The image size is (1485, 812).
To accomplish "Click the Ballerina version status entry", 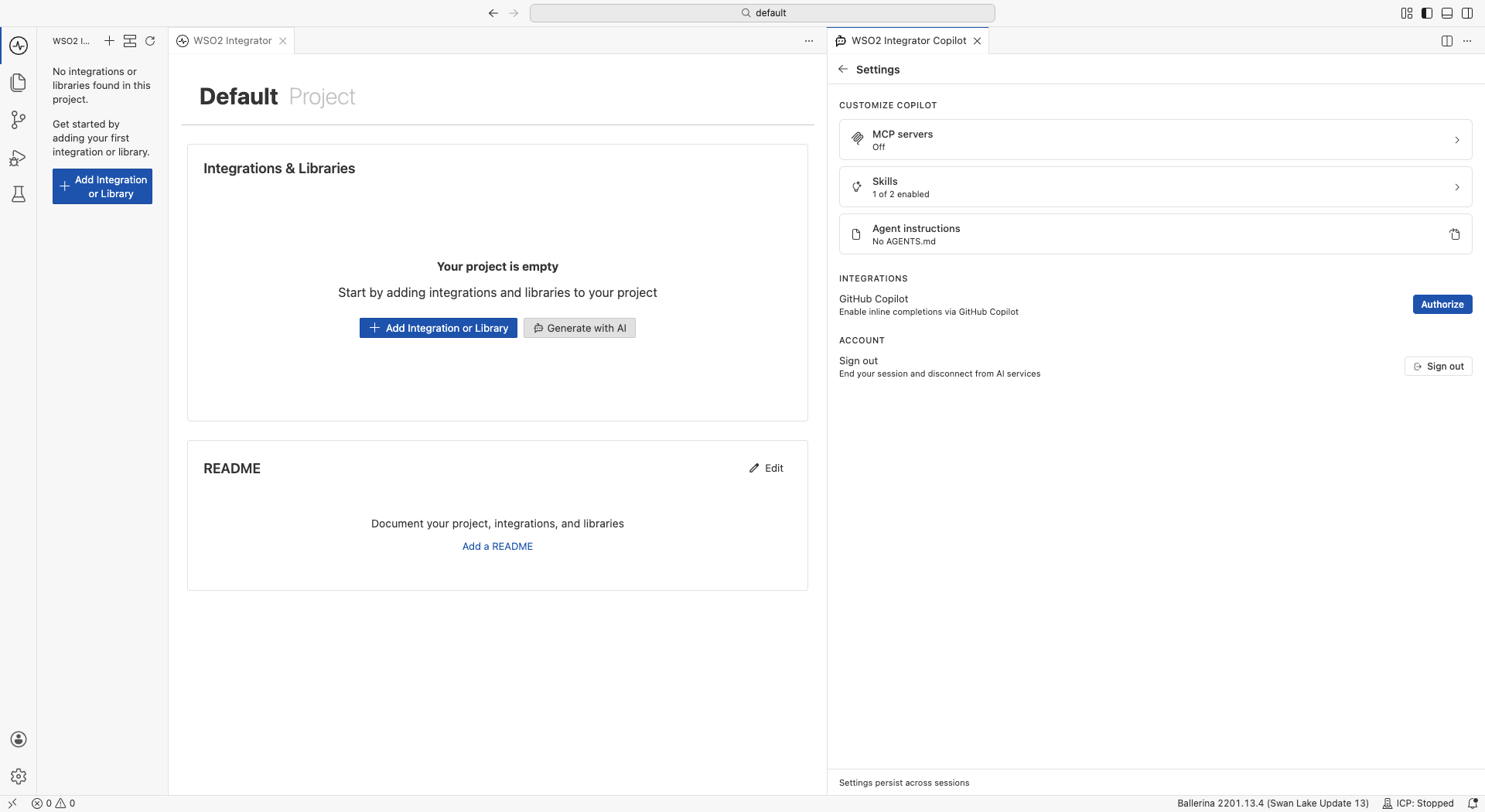I will (1273, 803).
